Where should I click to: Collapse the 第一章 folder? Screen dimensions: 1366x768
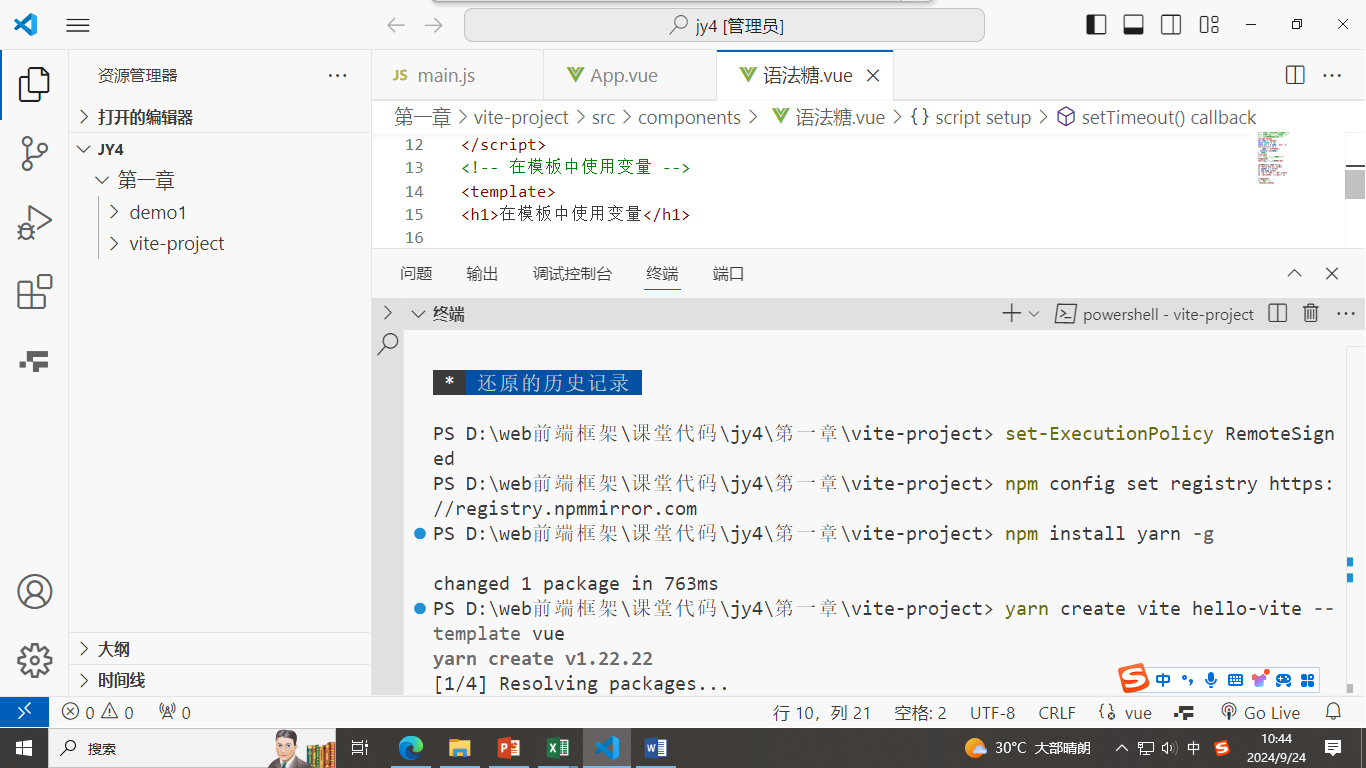tap(220, 180)
